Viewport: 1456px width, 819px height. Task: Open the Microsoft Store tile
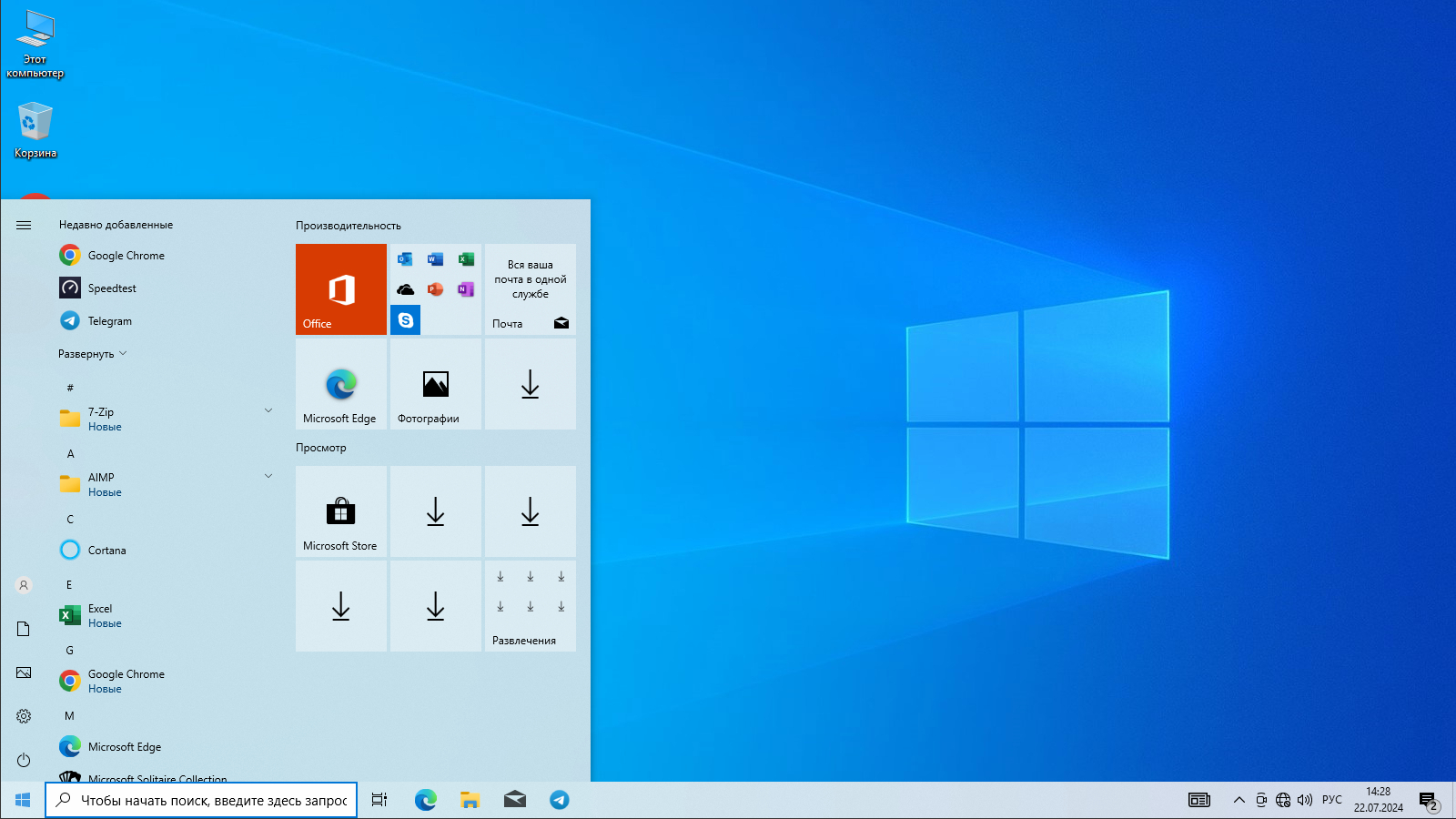point(341,511)
